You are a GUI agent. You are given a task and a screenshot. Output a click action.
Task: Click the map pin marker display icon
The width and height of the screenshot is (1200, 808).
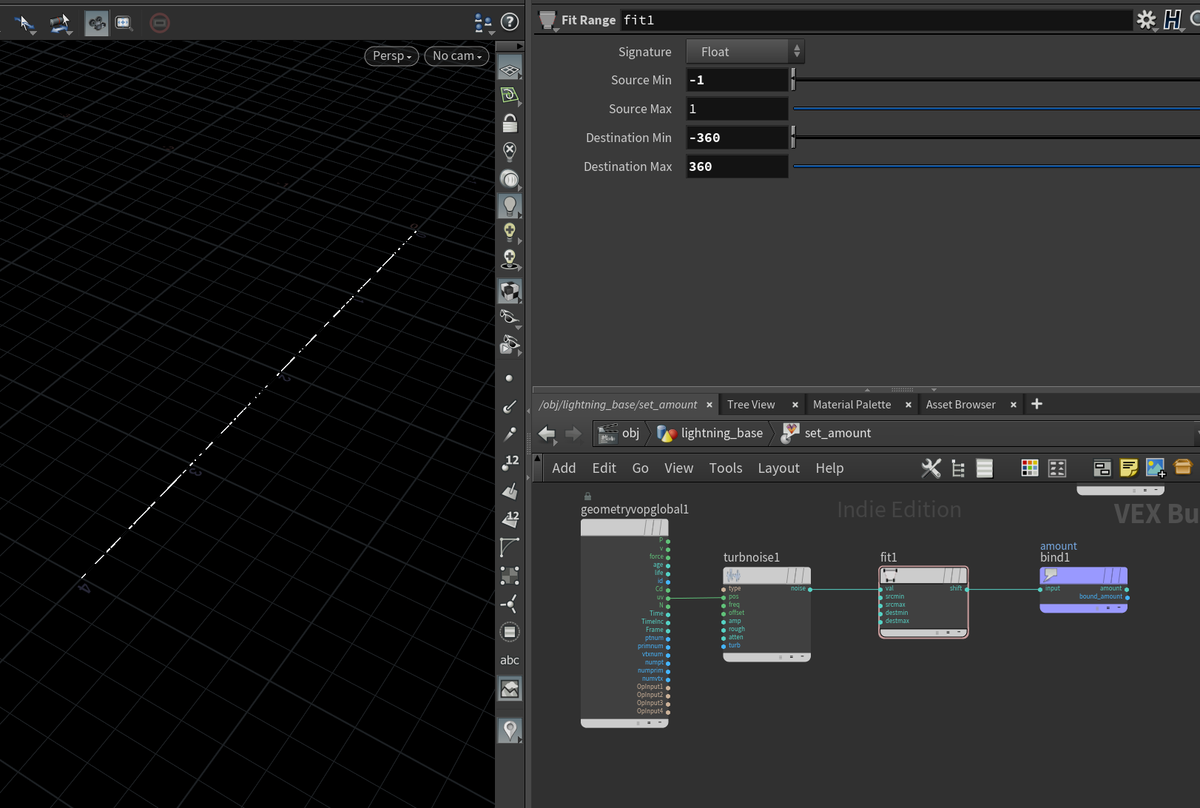(x=510, y=730)
